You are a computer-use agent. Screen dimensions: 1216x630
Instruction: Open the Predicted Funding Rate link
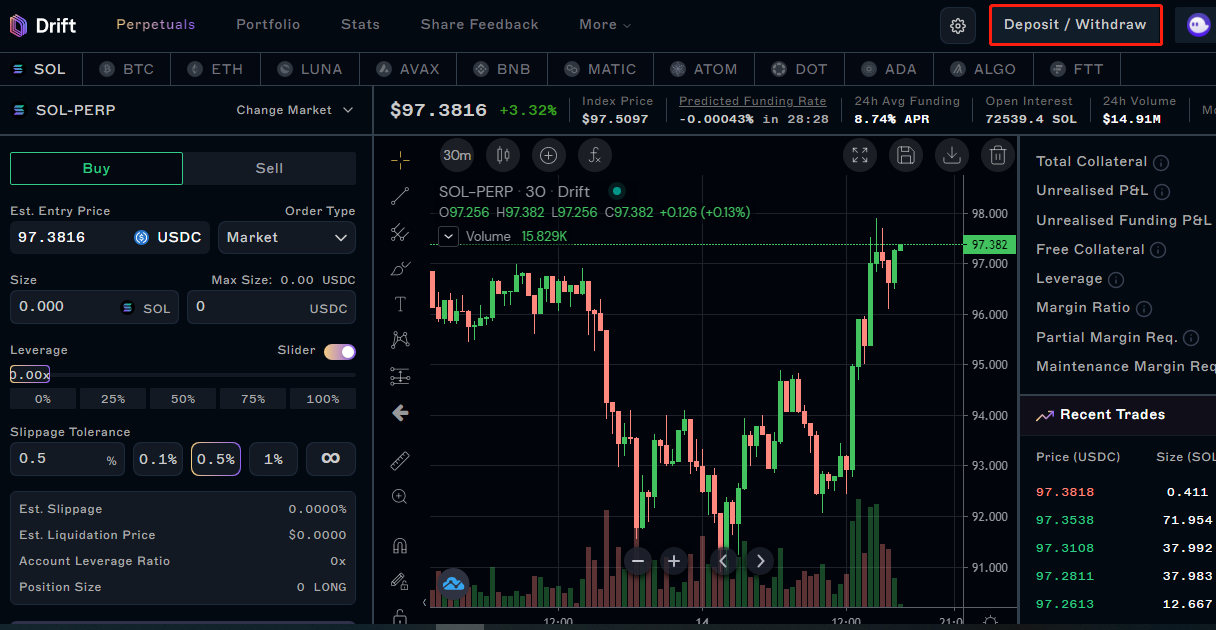[x=753, y=101]
